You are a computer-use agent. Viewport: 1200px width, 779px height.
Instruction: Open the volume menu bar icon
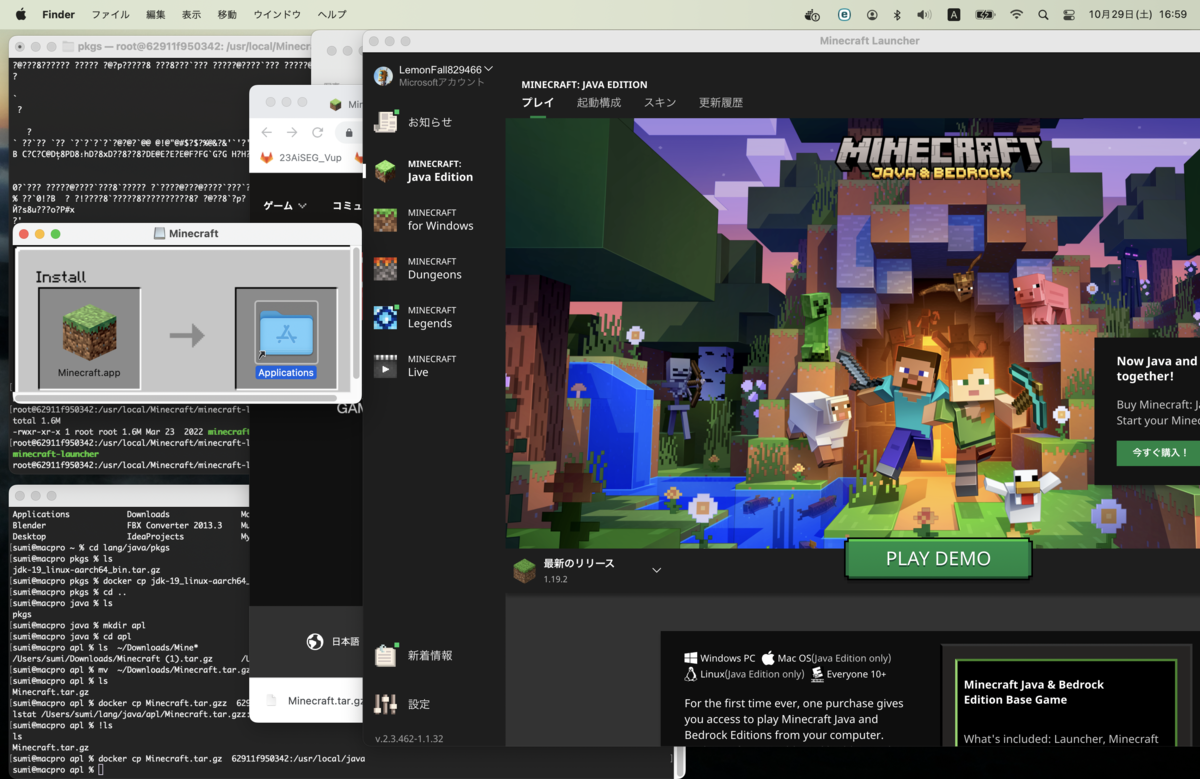(924, 15)
